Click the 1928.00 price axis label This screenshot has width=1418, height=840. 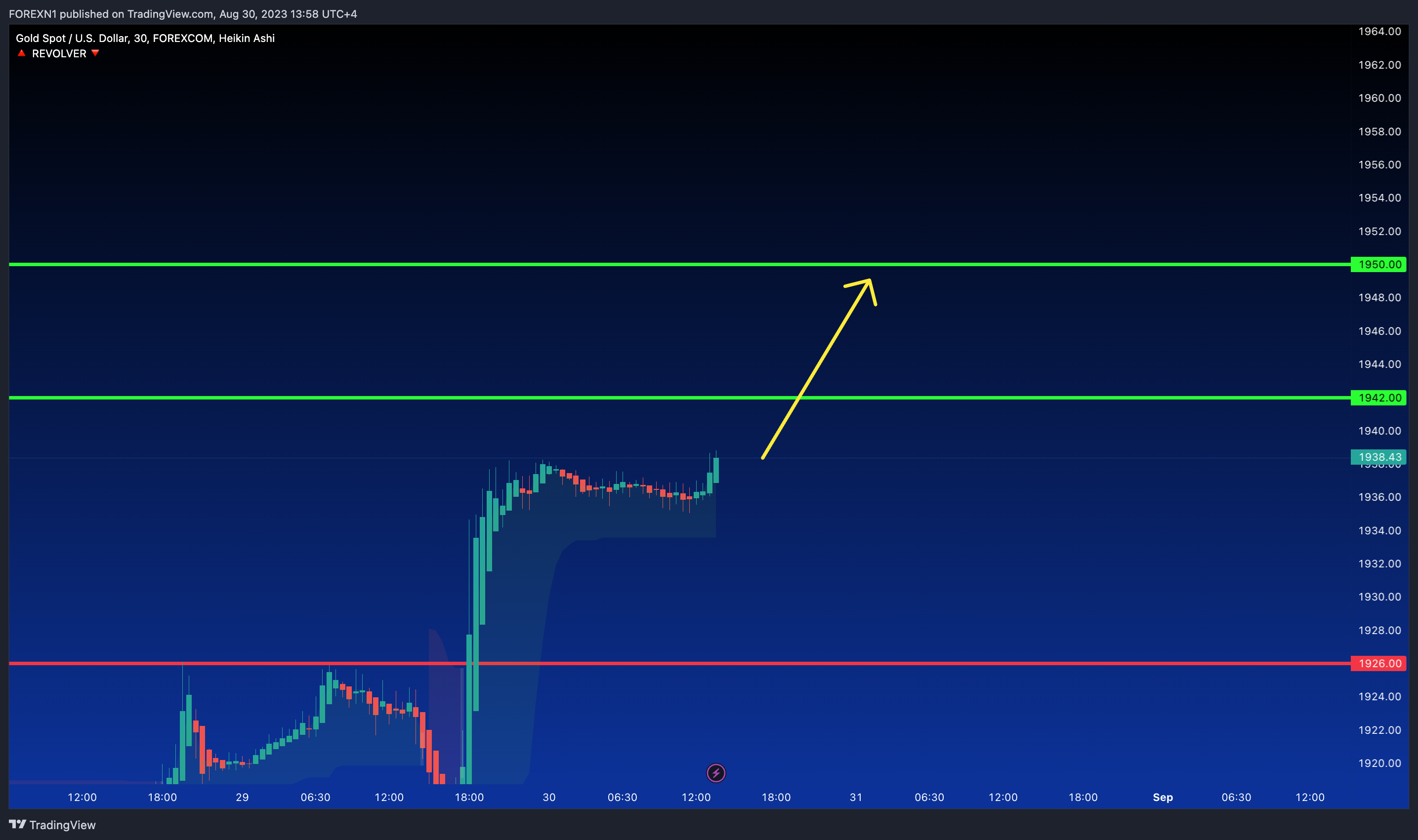pos(1379,631)
